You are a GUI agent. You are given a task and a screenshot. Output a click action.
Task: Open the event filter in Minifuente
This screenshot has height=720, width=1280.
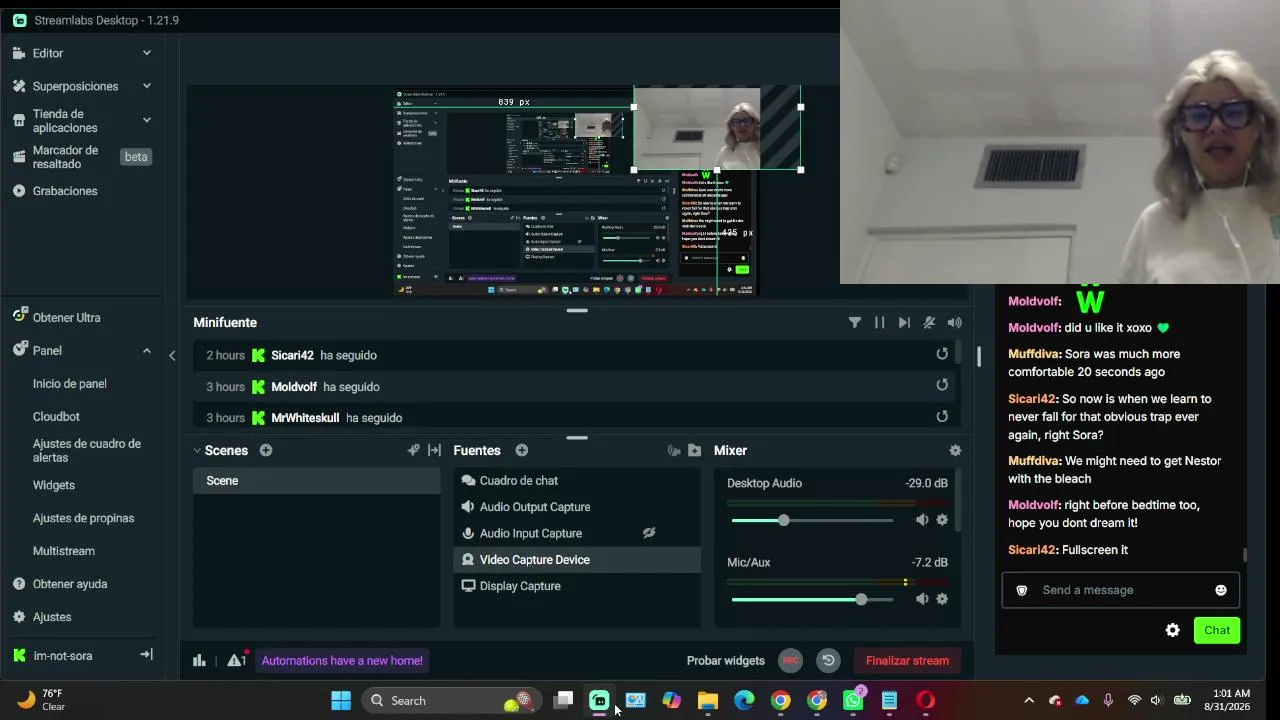coord(855,323)
